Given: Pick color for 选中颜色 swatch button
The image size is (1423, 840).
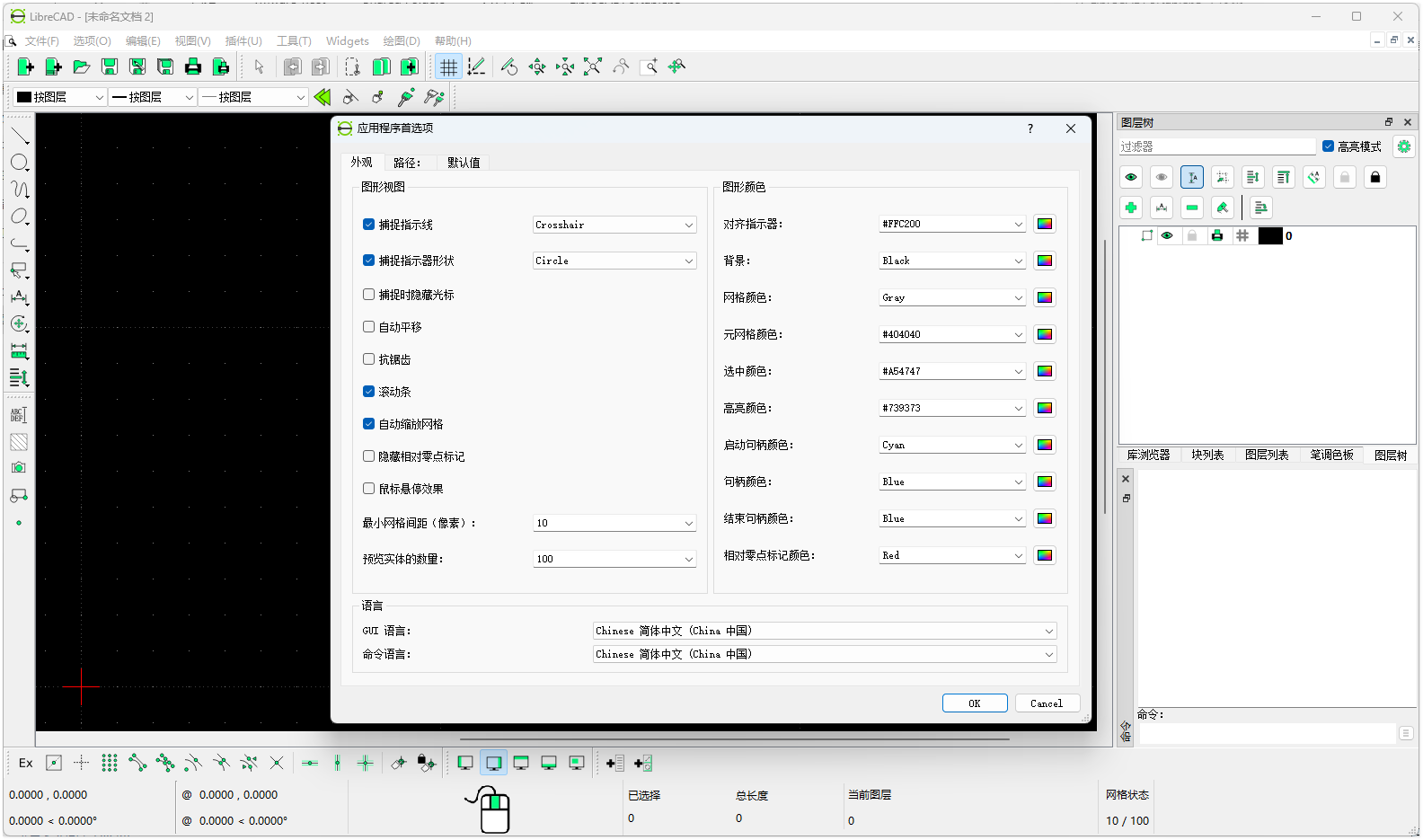Looking at the screenshot, I should click(1045, 371).
